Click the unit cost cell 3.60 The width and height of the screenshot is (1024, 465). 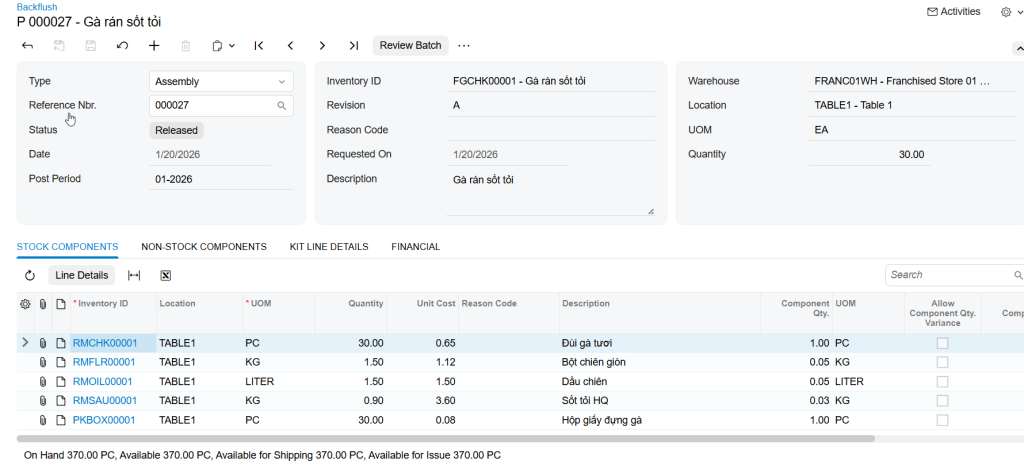tap(423, 400)
